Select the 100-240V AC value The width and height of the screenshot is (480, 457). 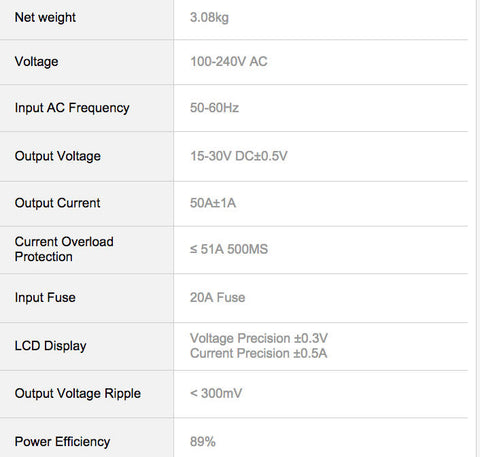click(229, 62)
